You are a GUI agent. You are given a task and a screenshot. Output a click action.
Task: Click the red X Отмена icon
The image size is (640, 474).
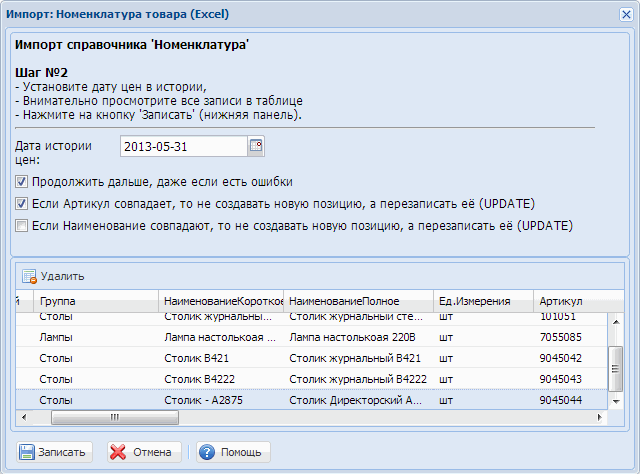118,452
